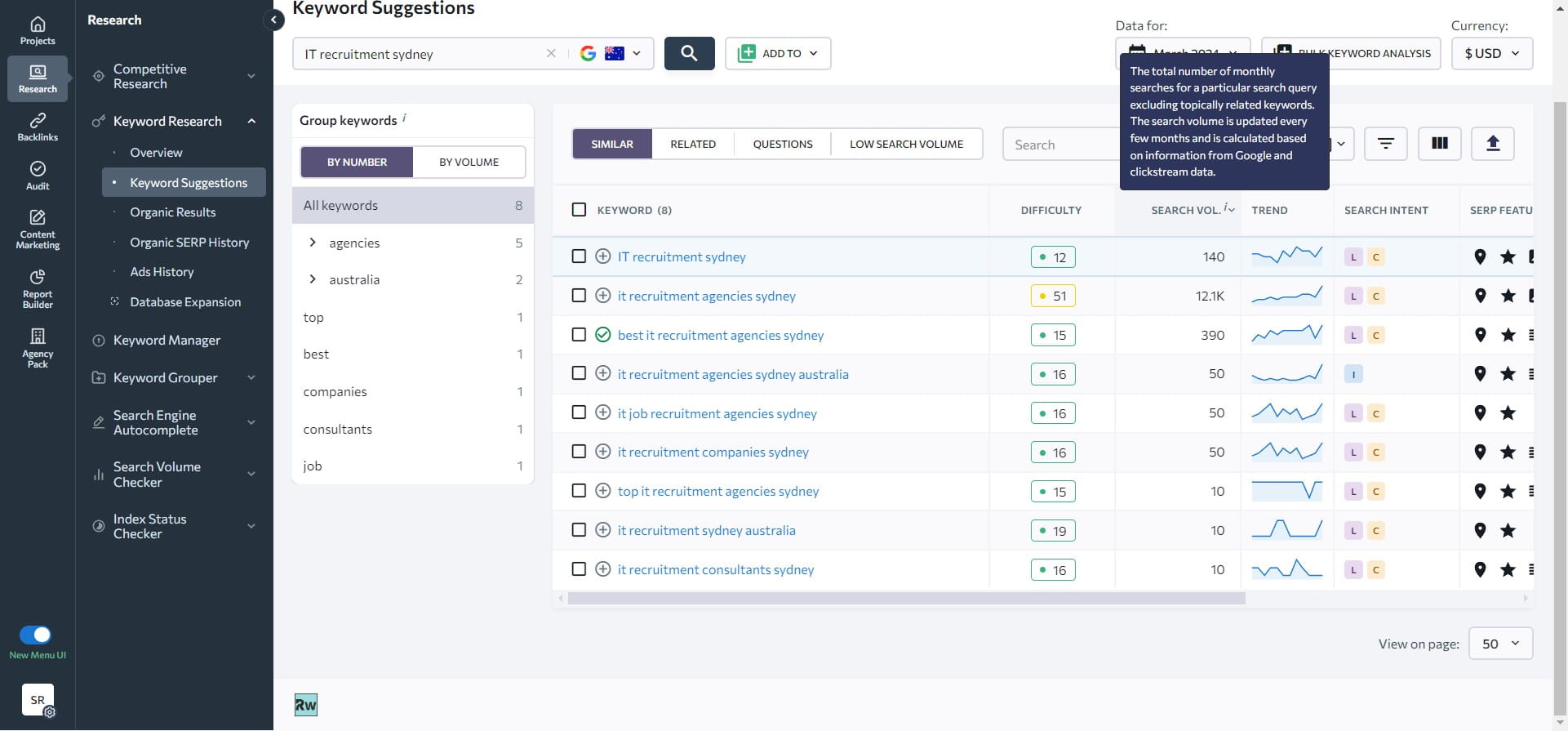Viewport: 1568px width, 731px height.
Task: Open View on page 50 dropdown
Action: pyautogui.click(x=1500, y=644)
